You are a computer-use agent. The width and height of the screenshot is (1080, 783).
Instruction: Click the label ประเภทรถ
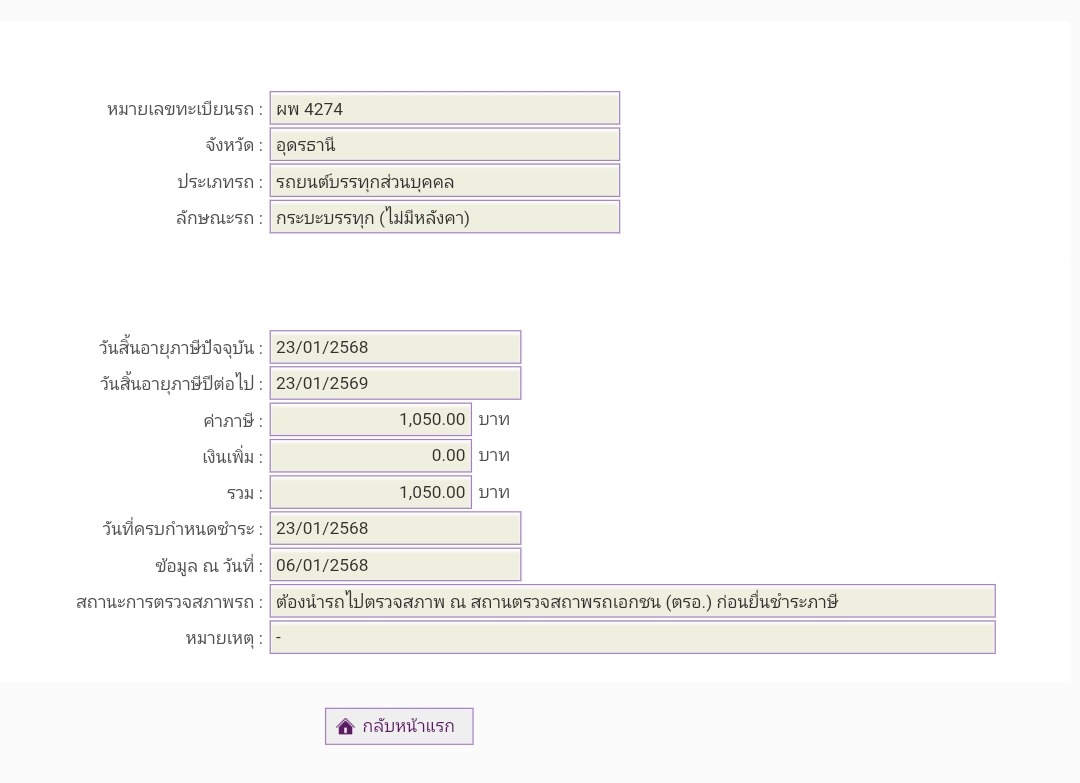(x=220, y=182)
